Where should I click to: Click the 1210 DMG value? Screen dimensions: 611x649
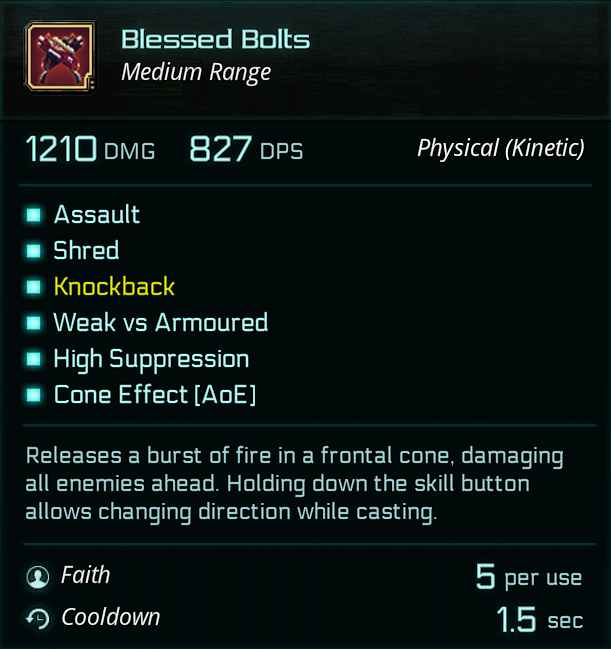tap(90, 150)
